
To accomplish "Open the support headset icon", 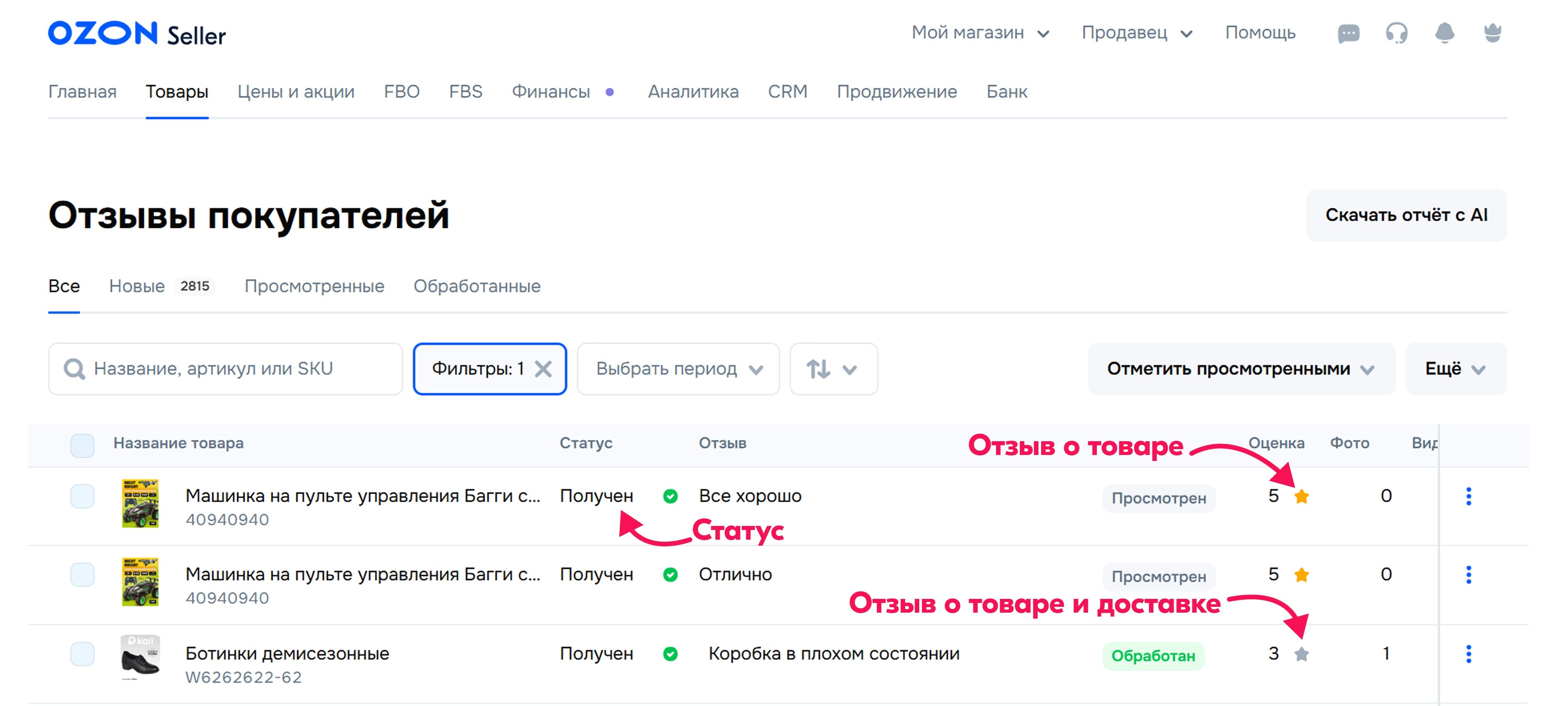I will 1396,33.
